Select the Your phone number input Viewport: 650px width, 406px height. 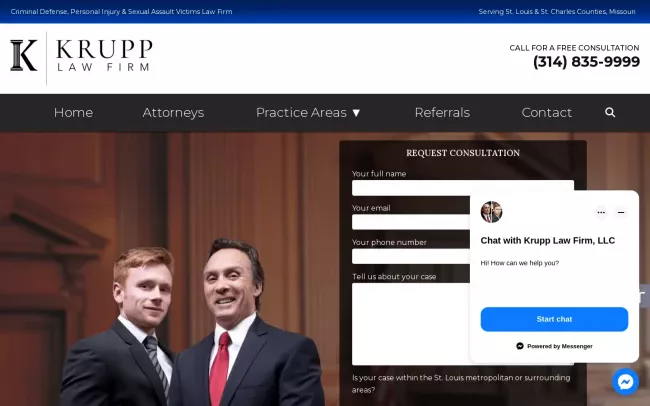tap(411, 256)
